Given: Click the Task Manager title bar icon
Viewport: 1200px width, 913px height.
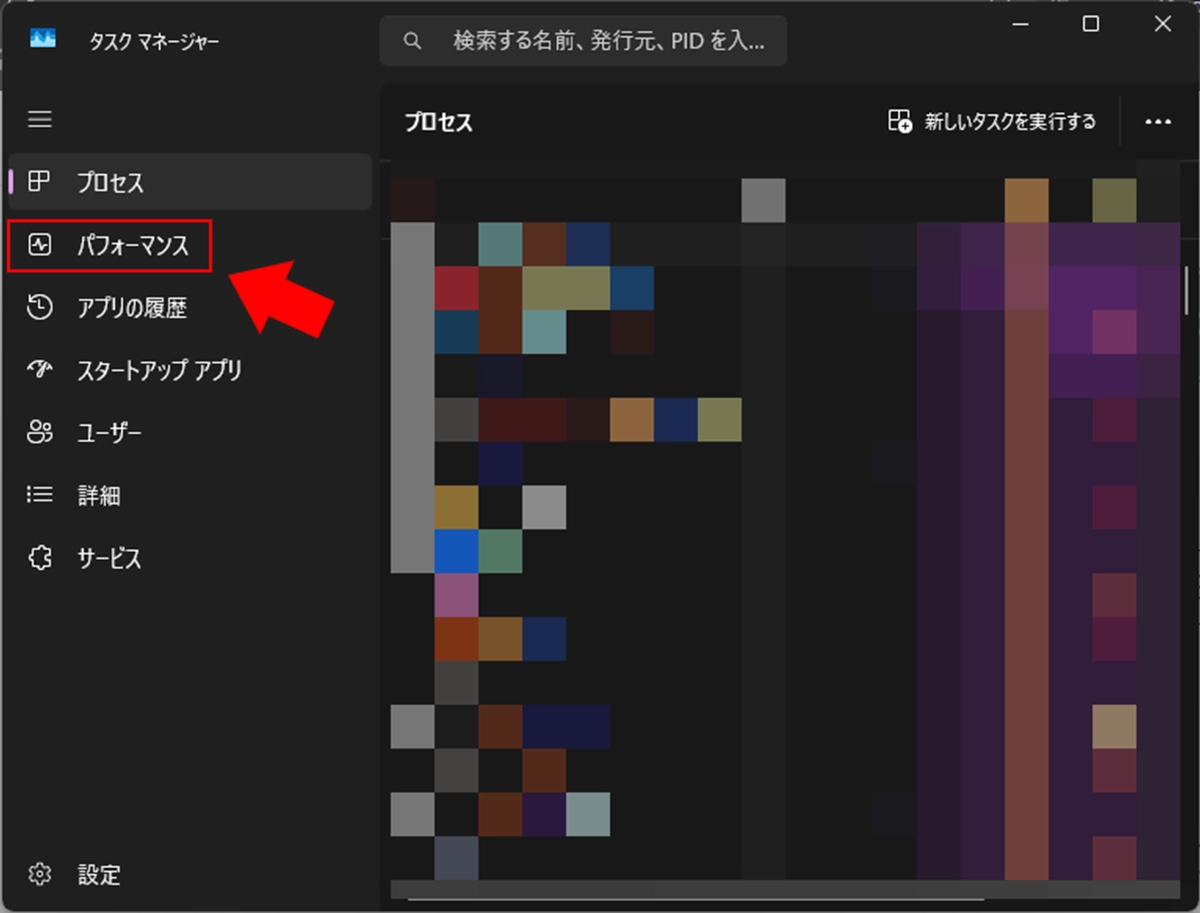Looking at the screenshot, I should (x=43, y=40).
